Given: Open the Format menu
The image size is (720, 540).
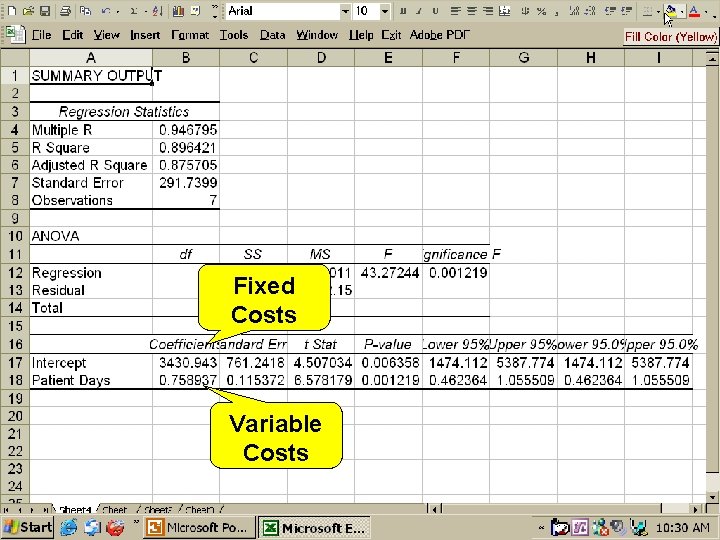Looking at the screenshot, I should tap(190, 35).
